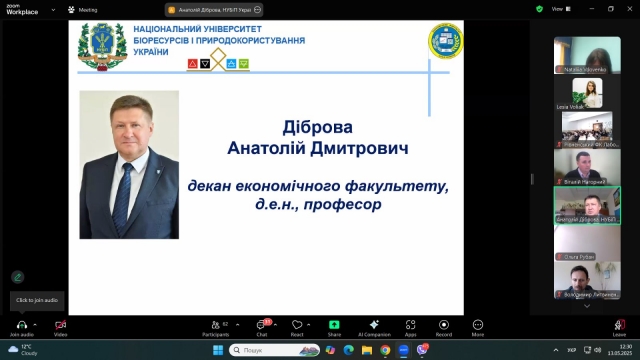Open sharing options on Анатолій Діброва banner

pyautogui.click(x=257, y=9)
